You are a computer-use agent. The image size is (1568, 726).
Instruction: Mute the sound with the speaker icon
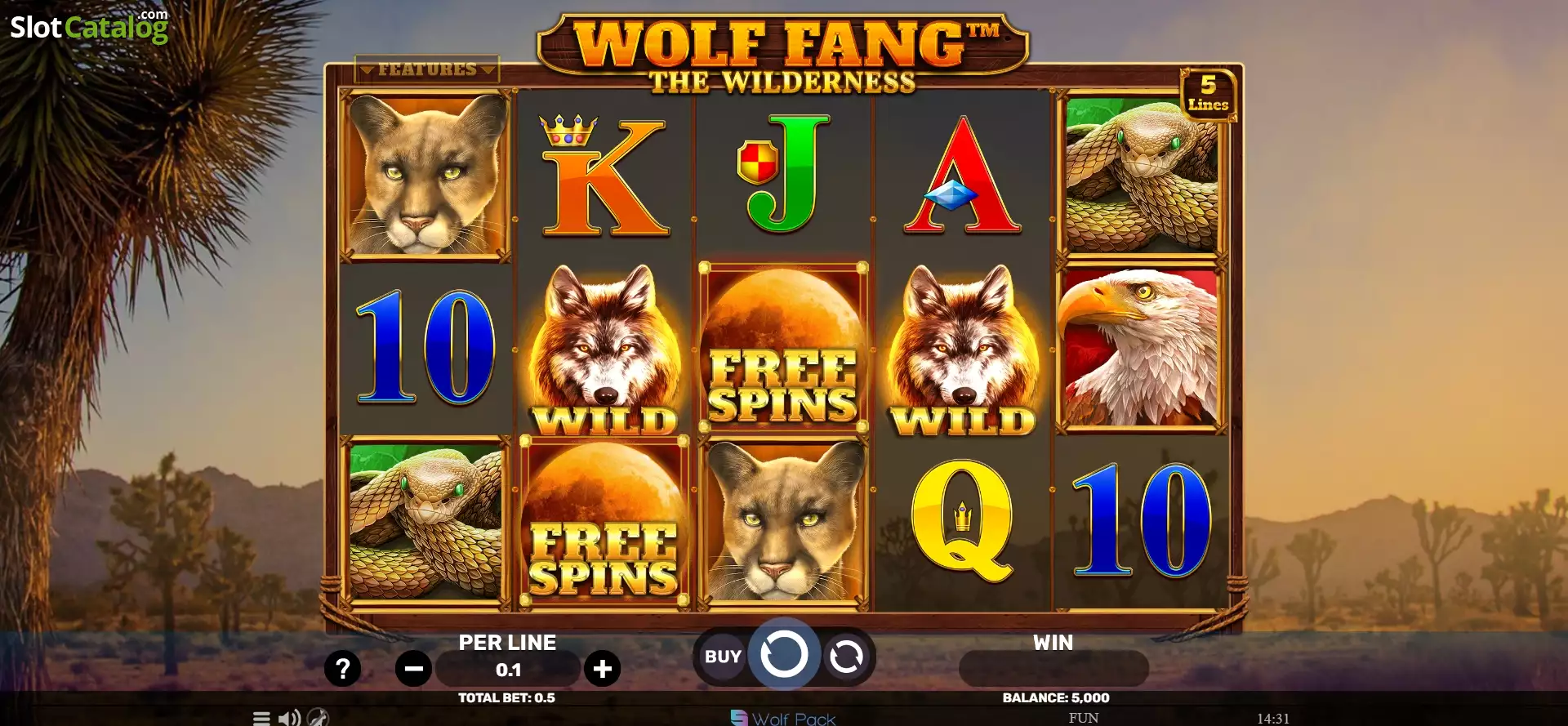click(289, 718)
